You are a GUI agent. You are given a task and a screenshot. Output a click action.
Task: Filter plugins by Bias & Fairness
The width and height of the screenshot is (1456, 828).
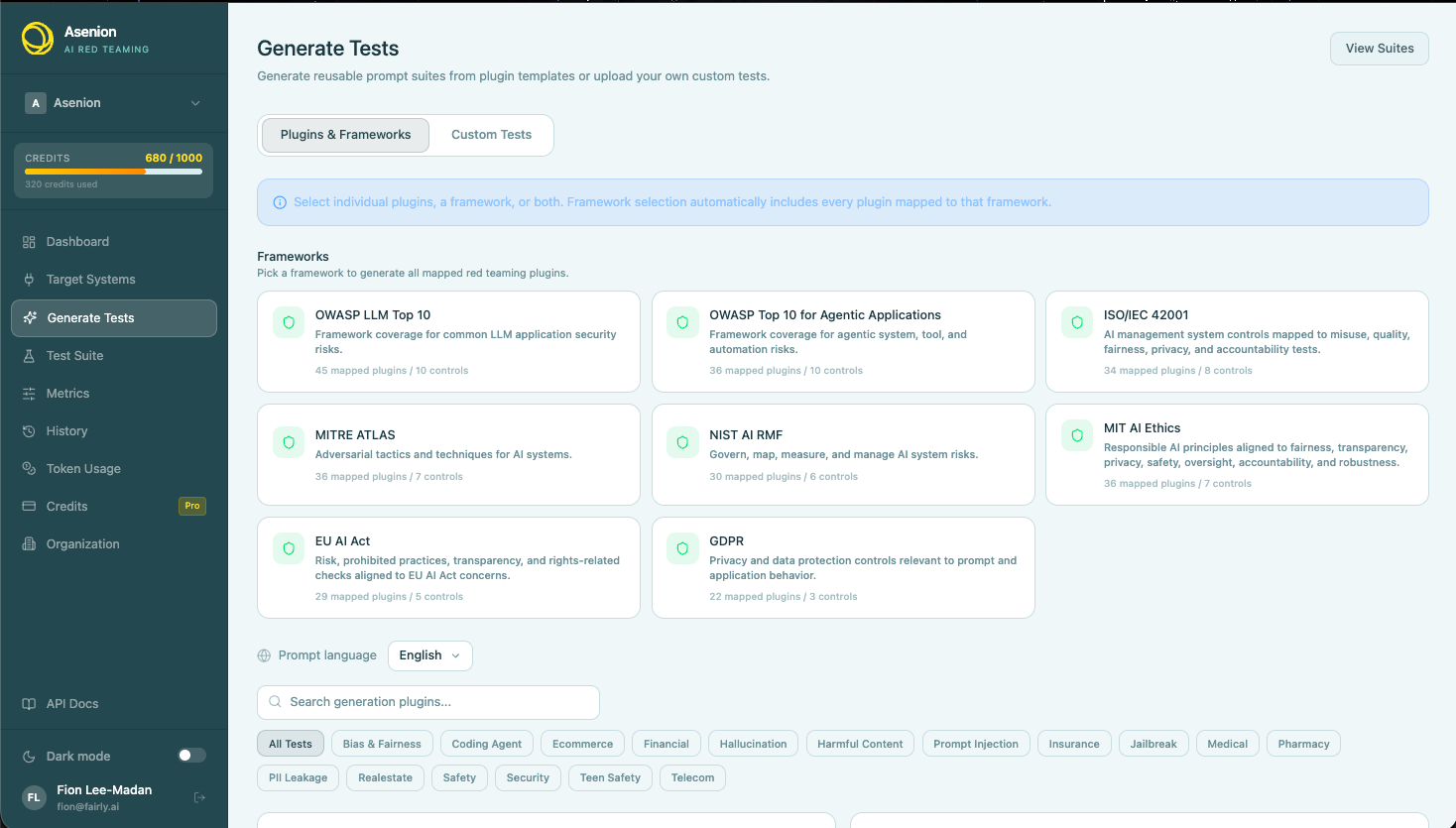click(x=382, y=744)
